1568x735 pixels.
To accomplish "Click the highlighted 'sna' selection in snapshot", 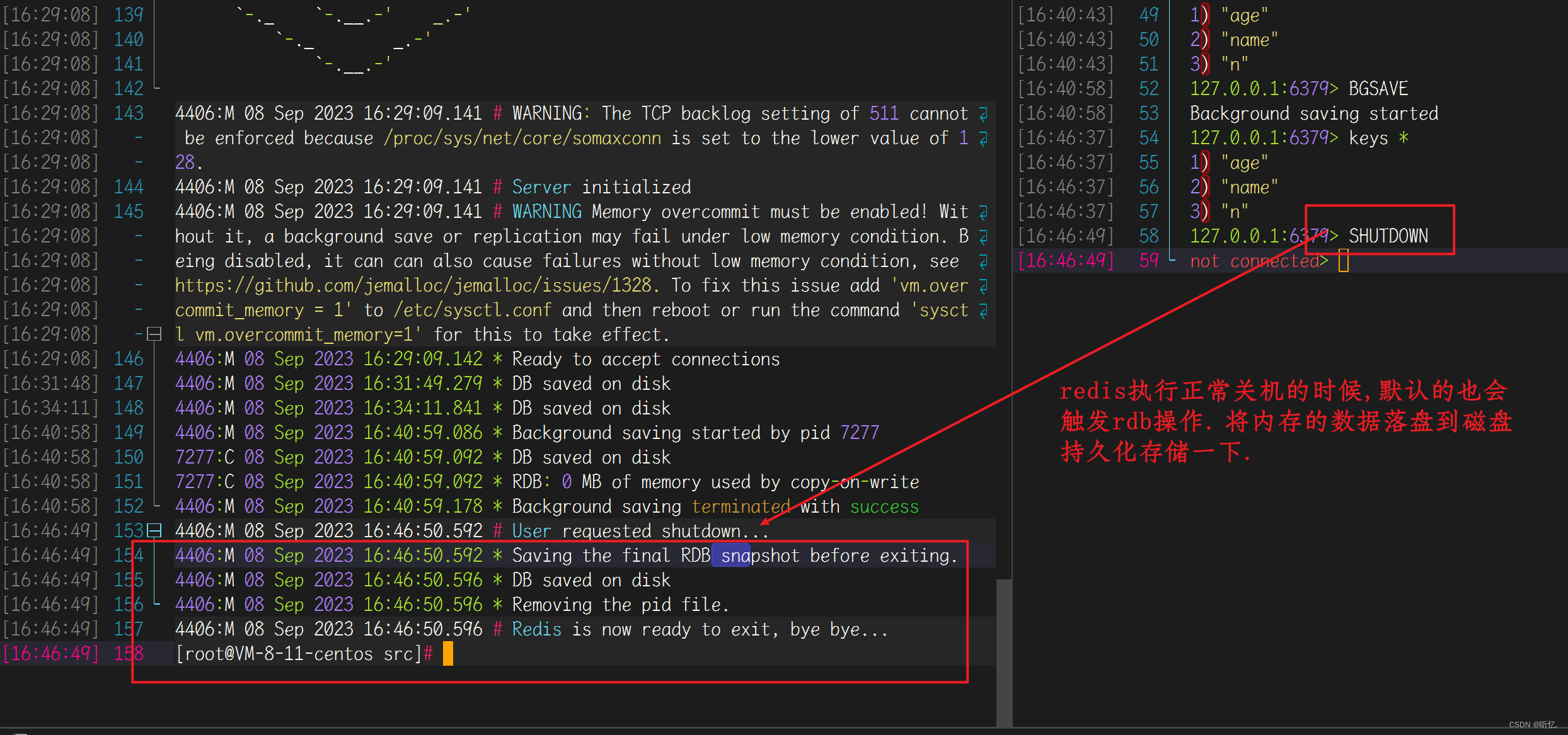I will (730, 556).
